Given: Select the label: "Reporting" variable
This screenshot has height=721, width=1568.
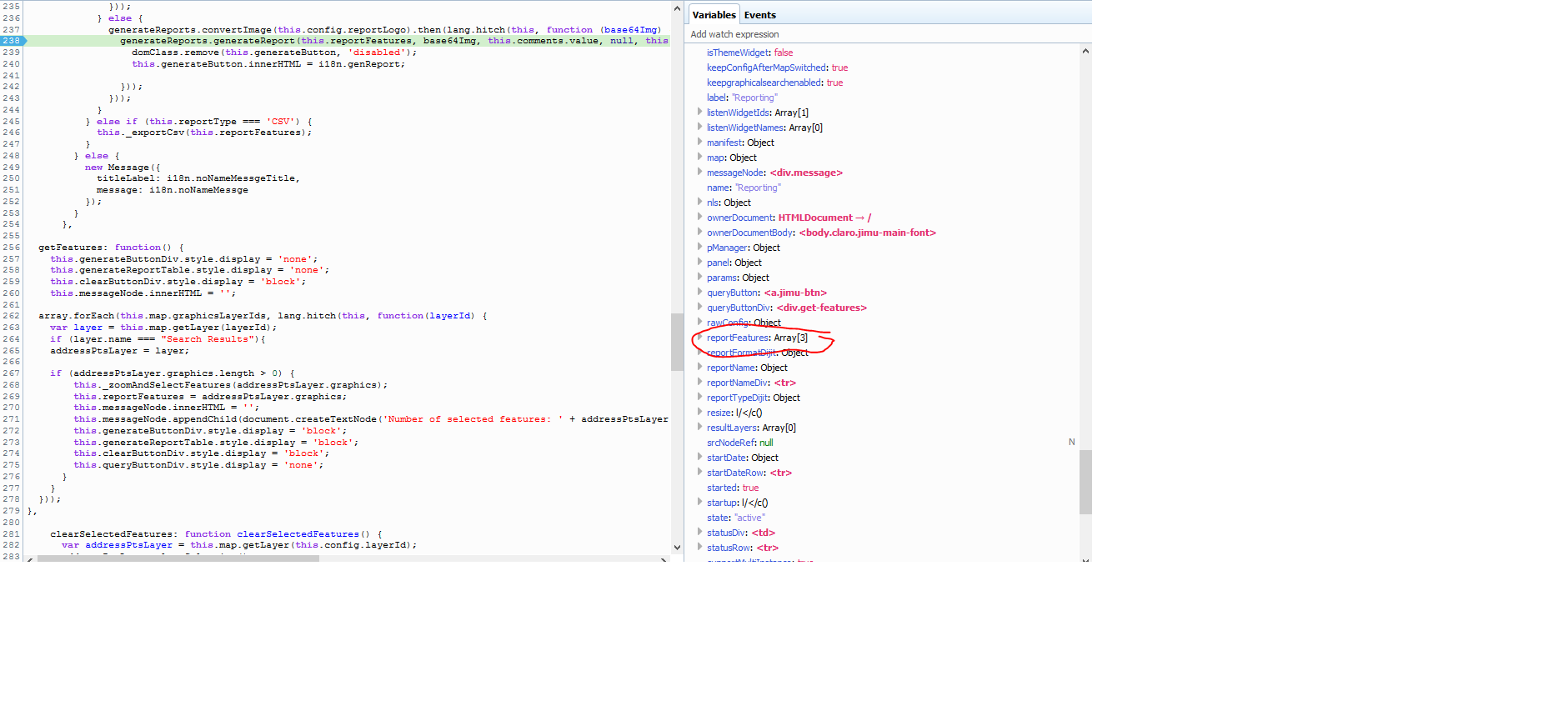Looking at the screenshot, I should [x=742, y=98].
